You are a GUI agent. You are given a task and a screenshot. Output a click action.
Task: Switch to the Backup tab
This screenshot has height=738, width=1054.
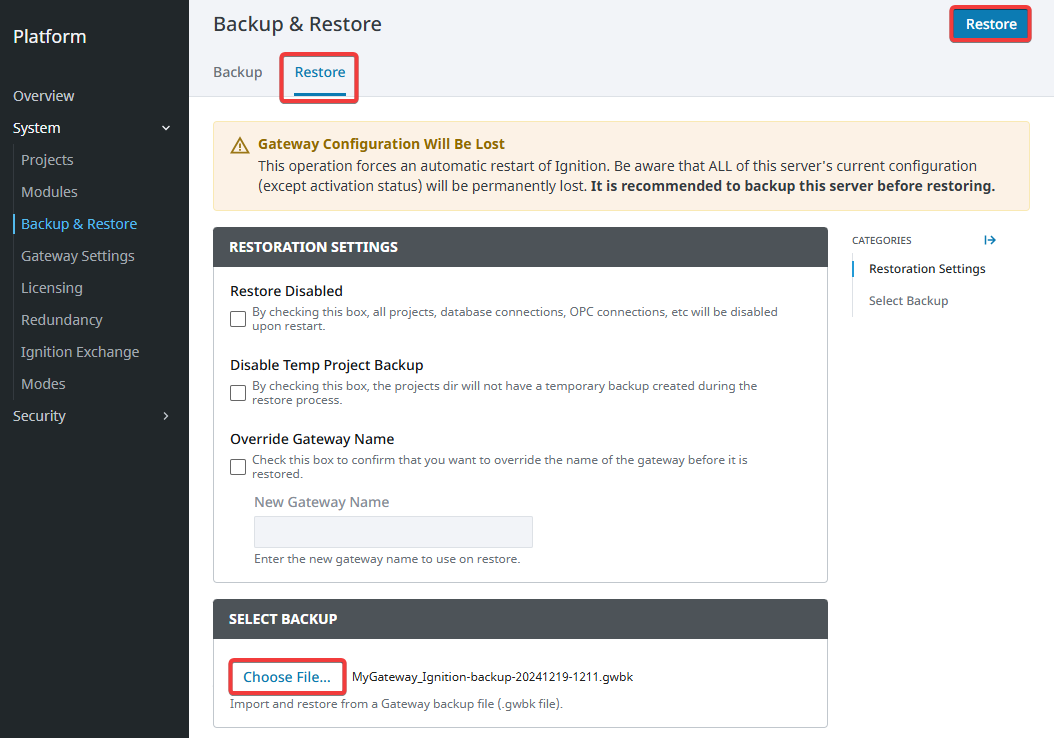[237, 72]
